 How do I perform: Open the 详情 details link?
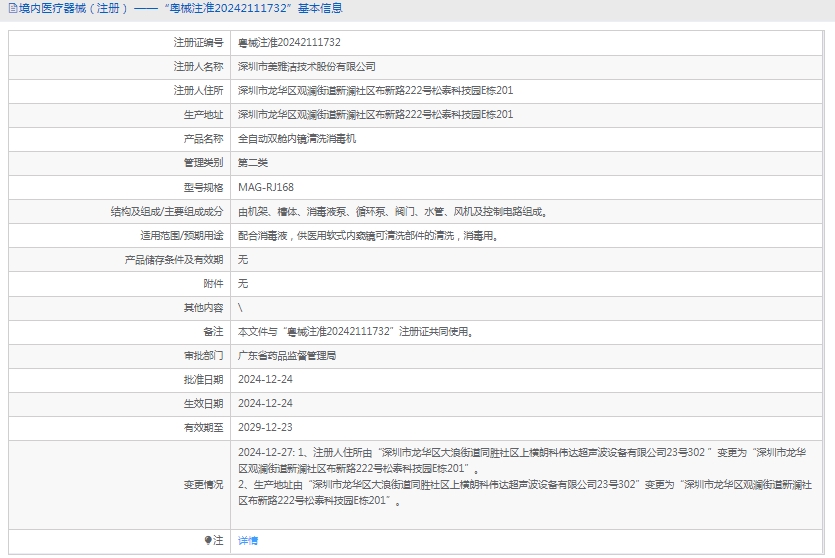coord(247,540)
